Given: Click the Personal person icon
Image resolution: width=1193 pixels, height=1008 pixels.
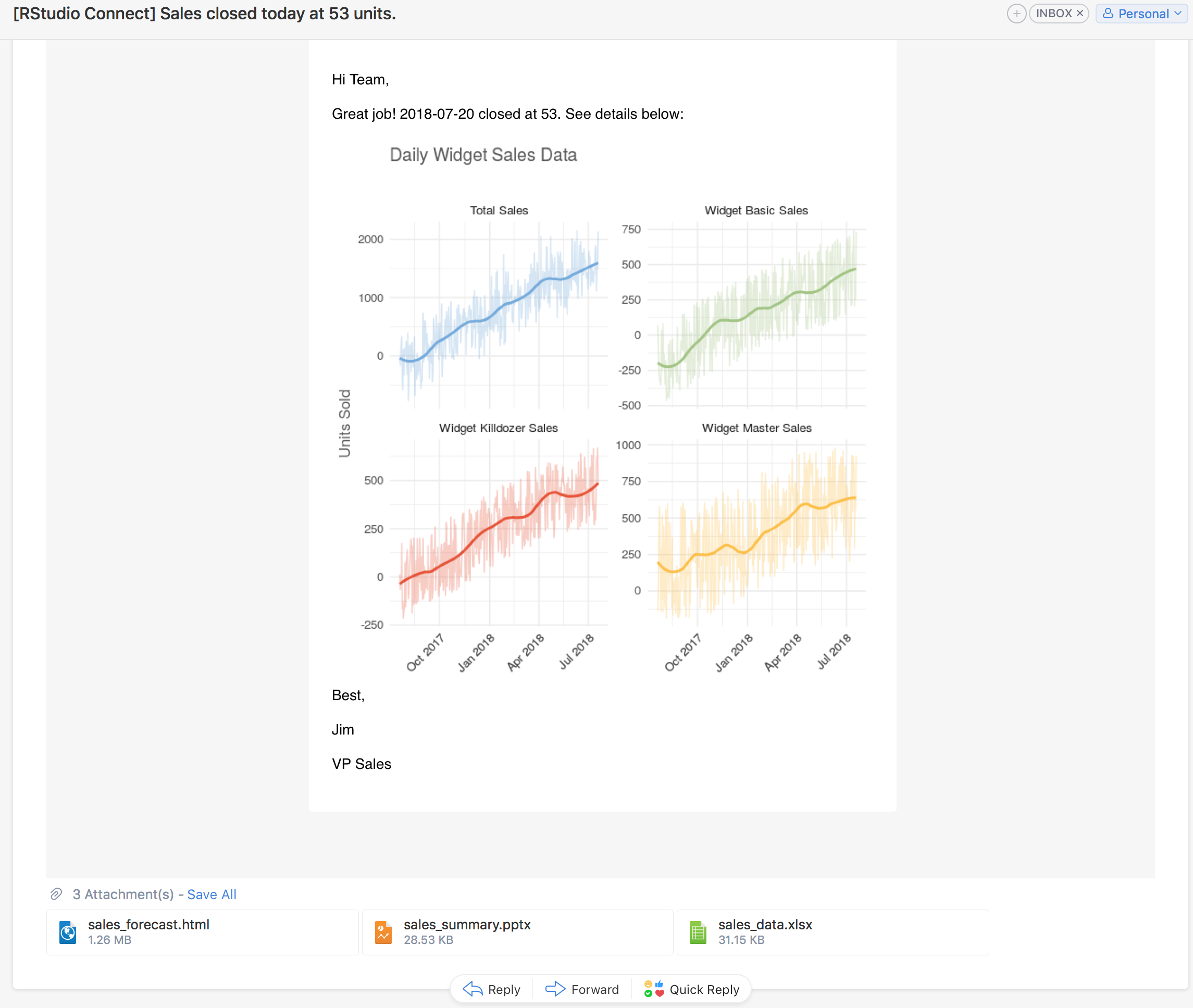Looking at the screenshot, I should (1107, 14).
